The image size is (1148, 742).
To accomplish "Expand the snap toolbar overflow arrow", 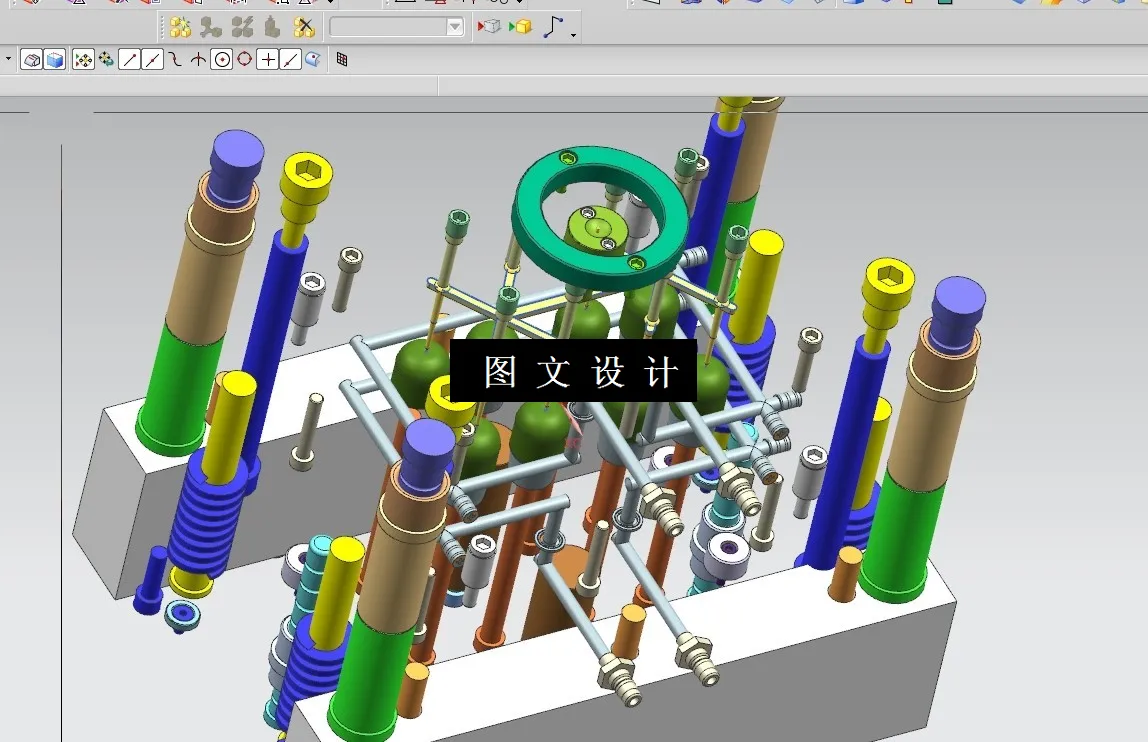I will (x=7, y=59).
